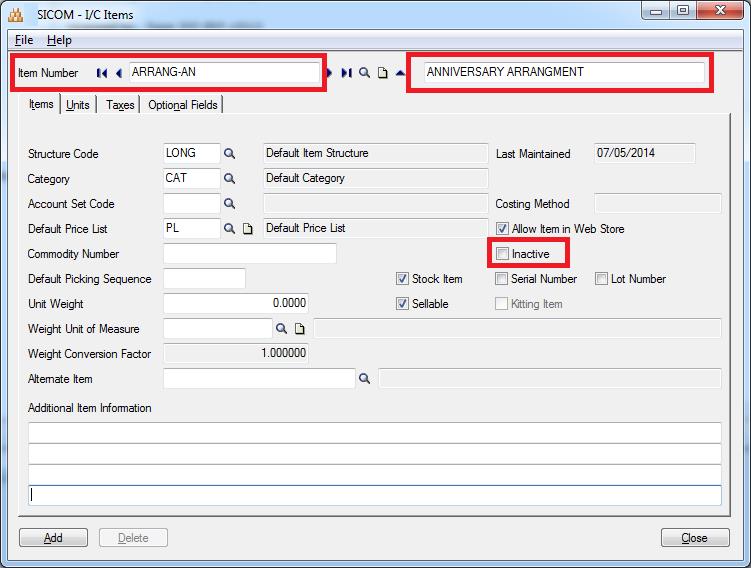Click the Kitting Item checkbox

pyautogui.click(x=501, y=303)
